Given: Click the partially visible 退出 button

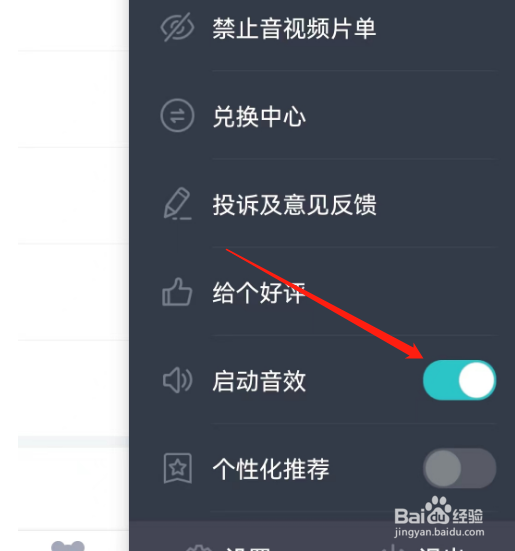Looking at the screenshot, I should [441, 548].
